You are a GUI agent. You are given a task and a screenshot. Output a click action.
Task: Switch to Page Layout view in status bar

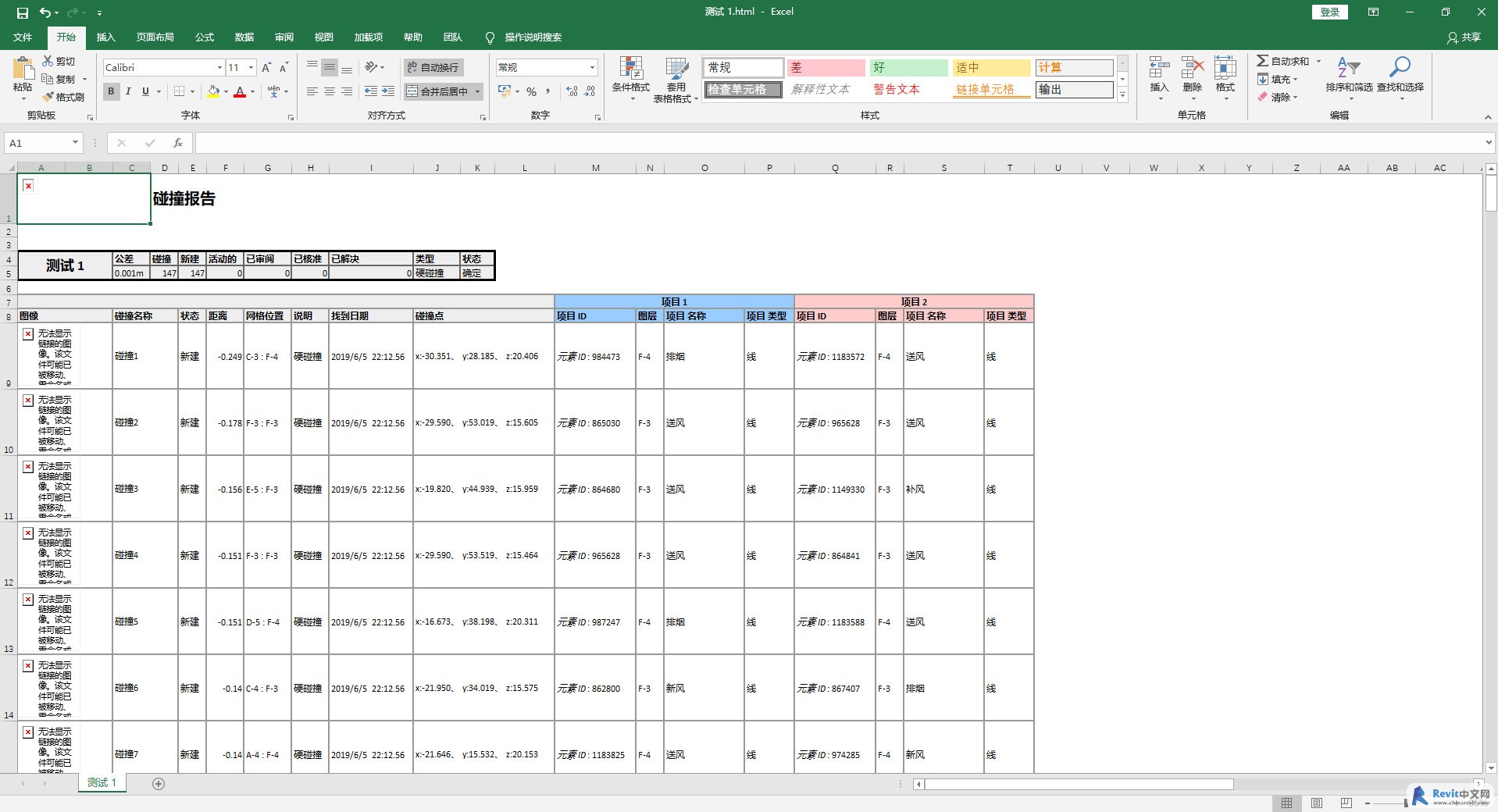pyautogui.click(x=1317, y=803)
